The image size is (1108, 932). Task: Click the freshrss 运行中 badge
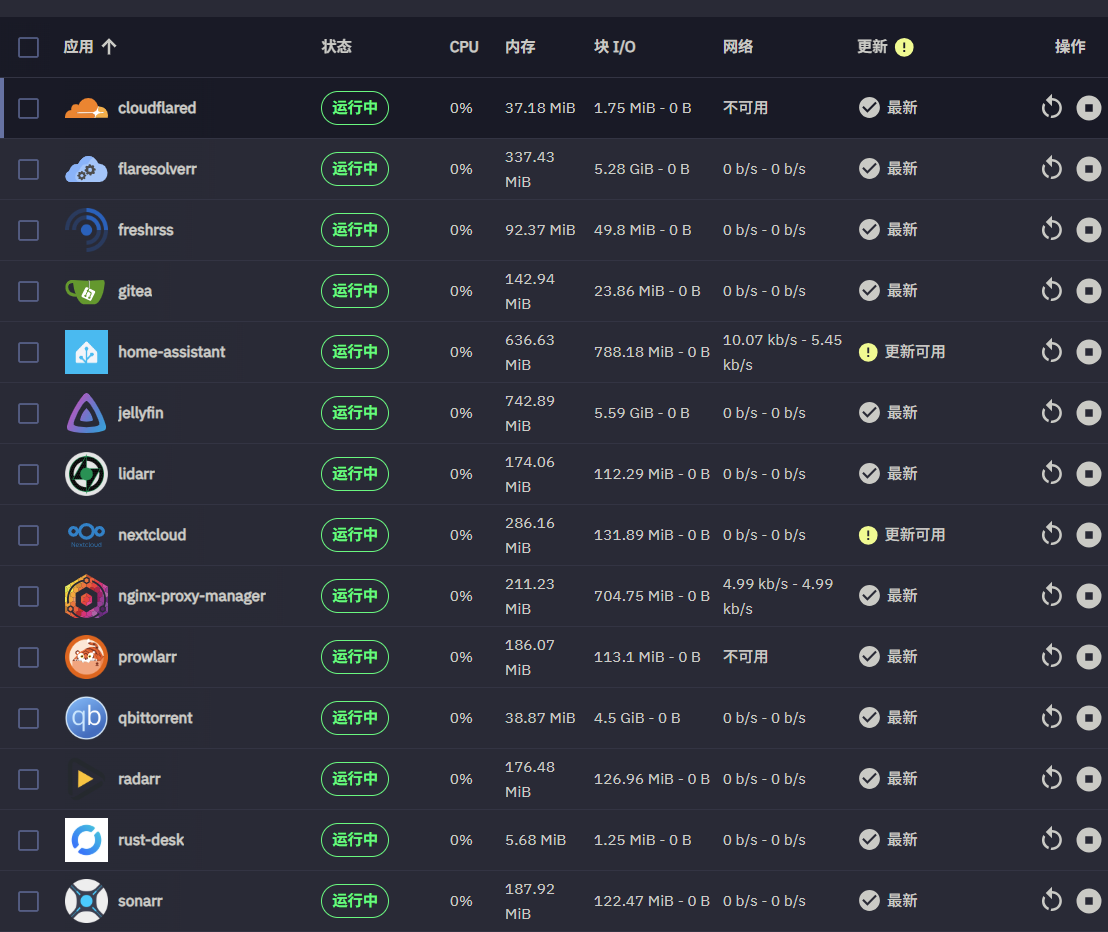355,230
